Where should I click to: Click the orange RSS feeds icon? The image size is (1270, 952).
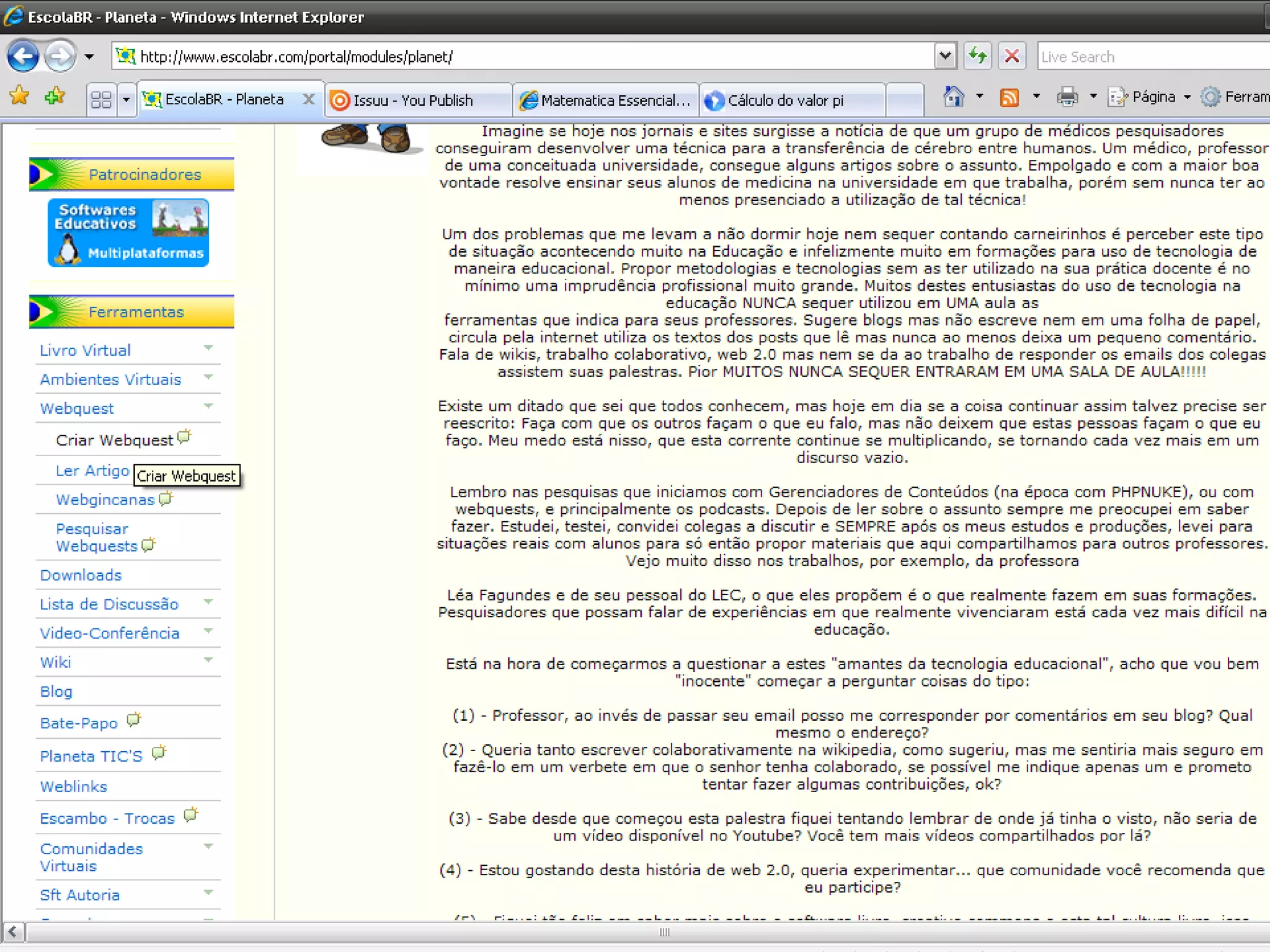tap(1009, 97)
